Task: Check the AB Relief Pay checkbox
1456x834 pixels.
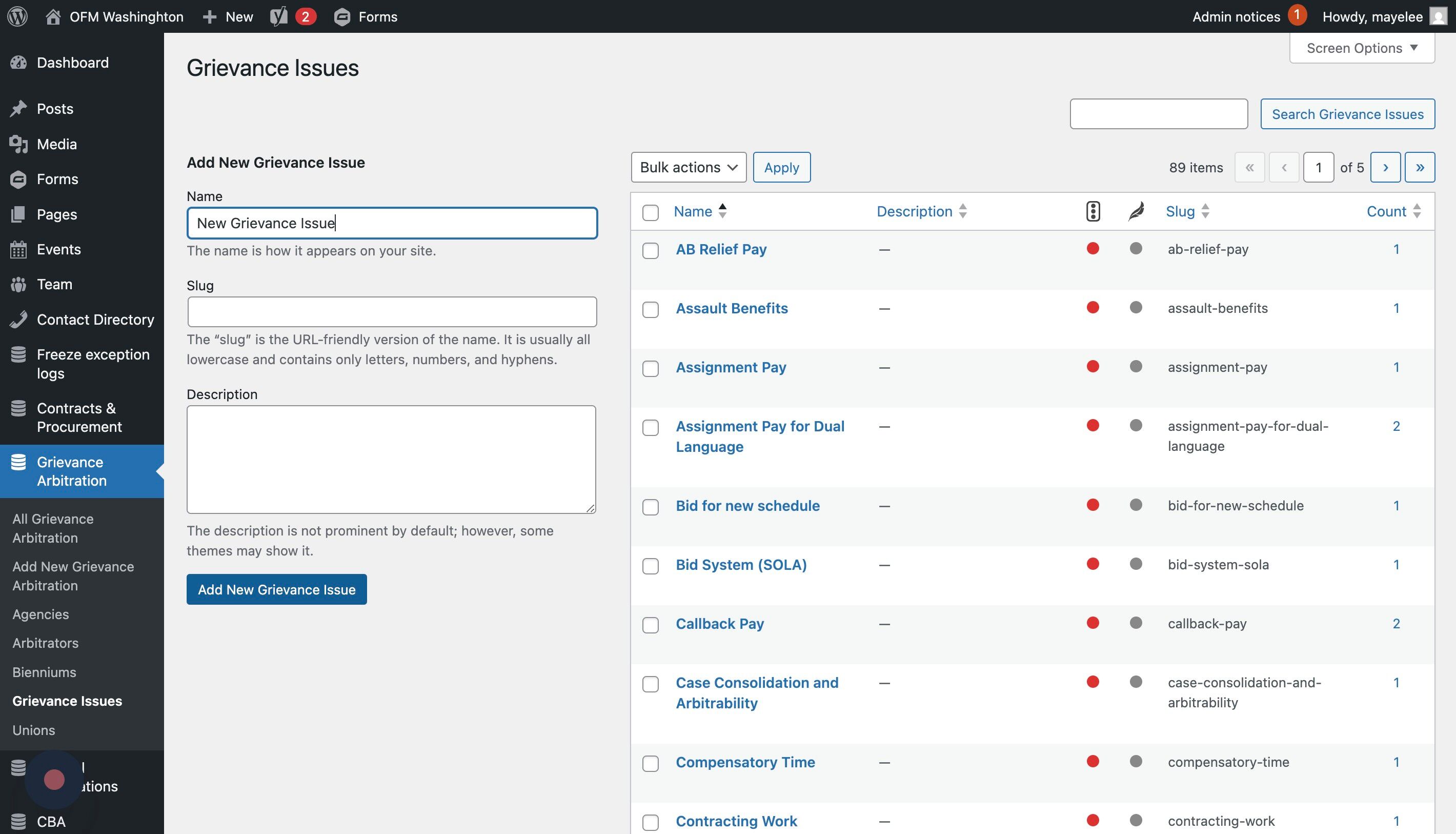Action: (x=651, y=251)
